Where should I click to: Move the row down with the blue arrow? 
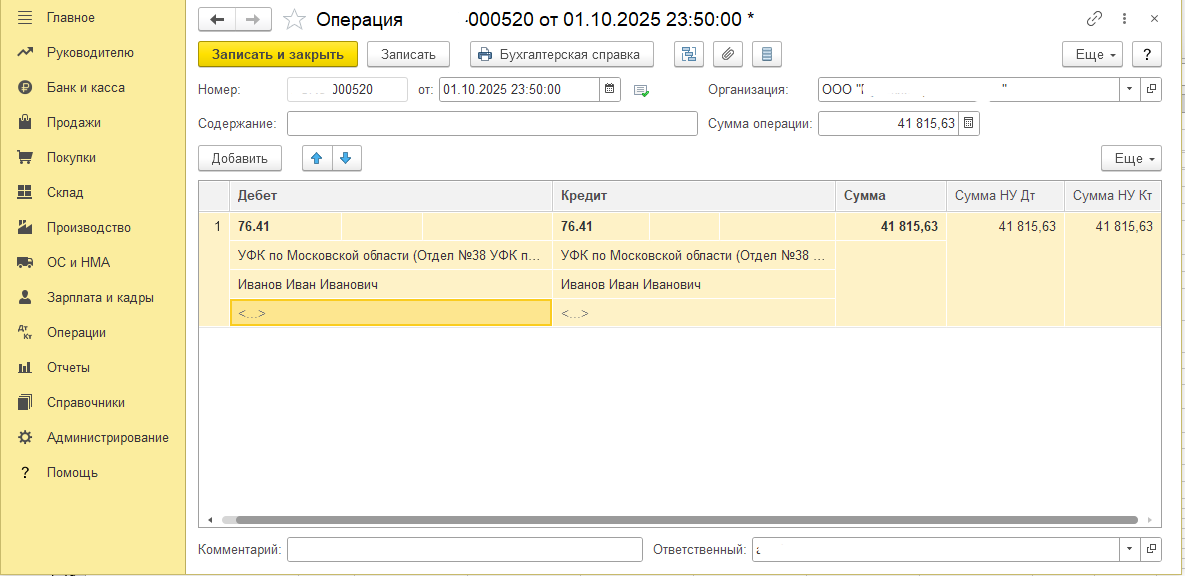coord(345,158)
